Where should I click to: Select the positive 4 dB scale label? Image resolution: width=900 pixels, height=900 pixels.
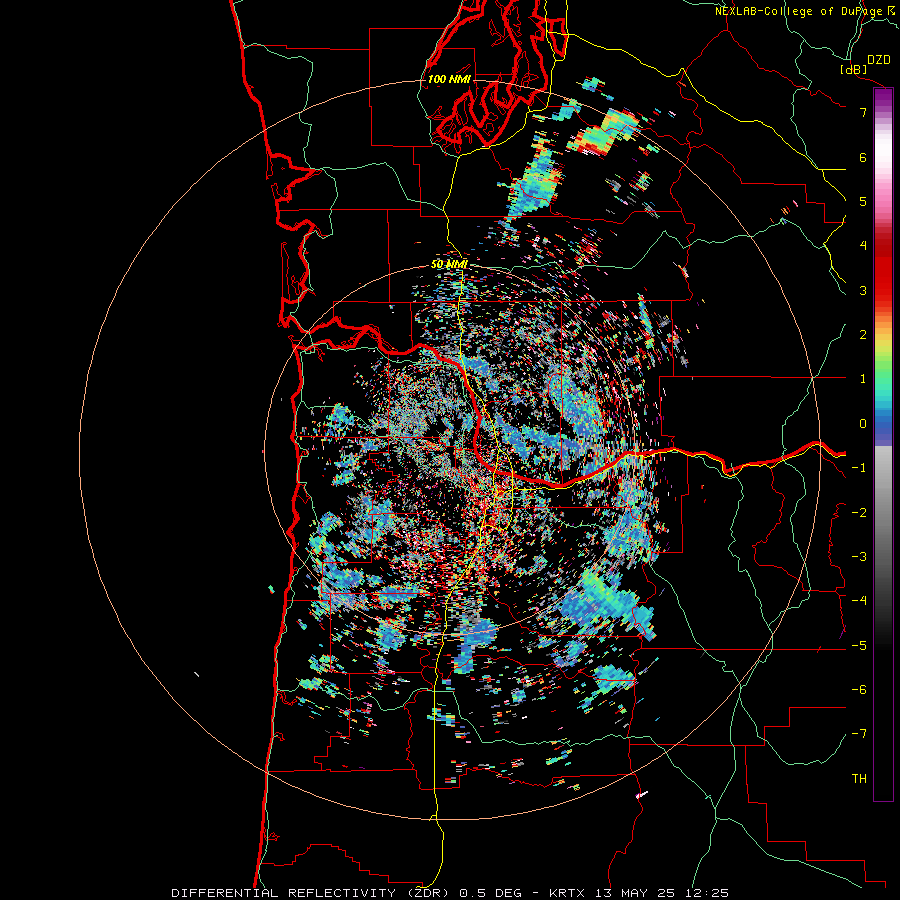tap(863, 246)
